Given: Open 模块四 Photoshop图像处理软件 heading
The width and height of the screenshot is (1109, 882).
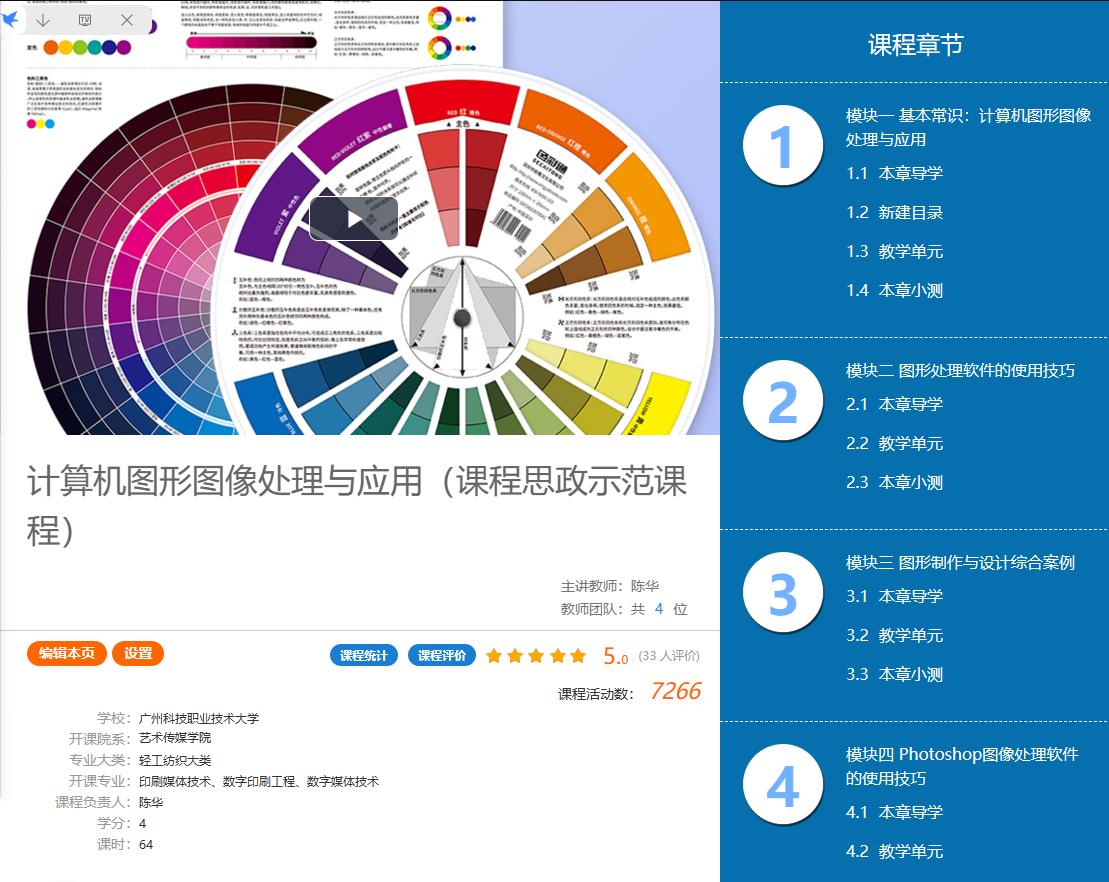Looking at the screenshot, I should coord(961,765).
